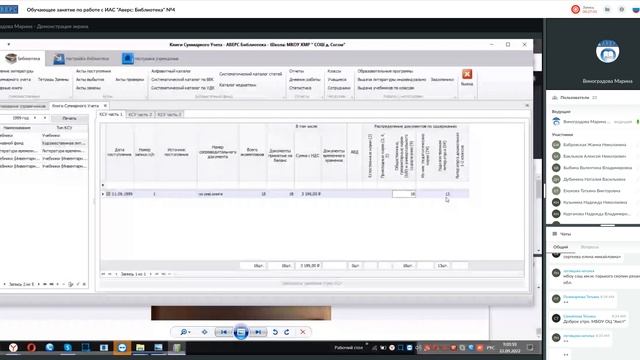The image size is (640, 360).
Task: Switch to the Общий chat tab
Action: [x=560, y=247]
